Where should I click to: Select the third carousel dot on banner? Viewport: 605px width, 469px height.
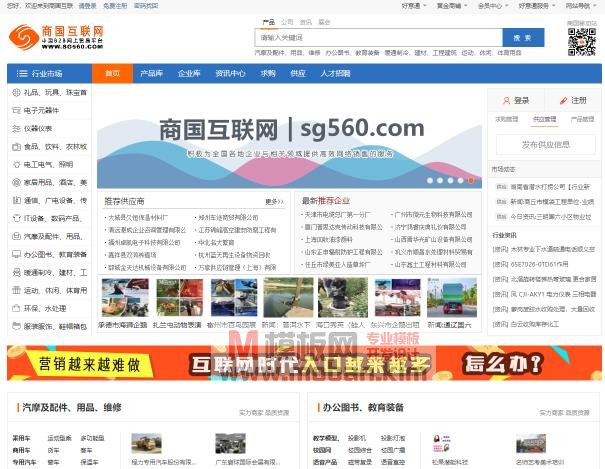click(x=450, y=181)
